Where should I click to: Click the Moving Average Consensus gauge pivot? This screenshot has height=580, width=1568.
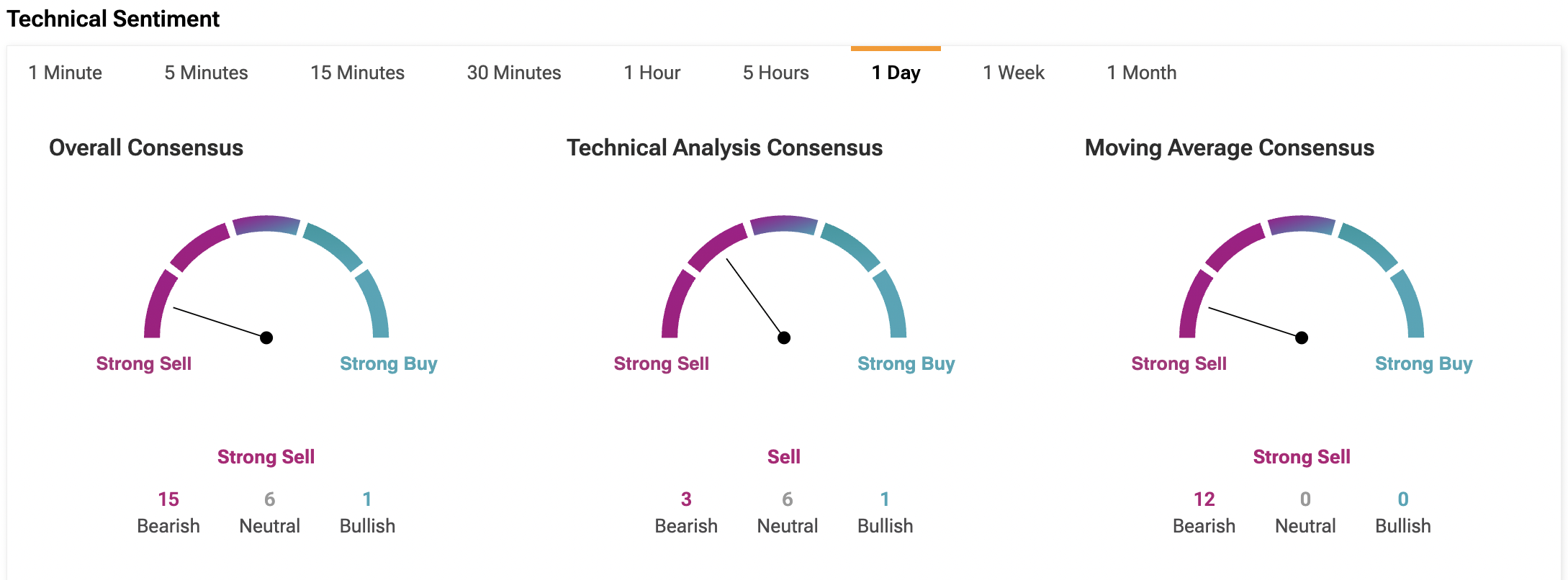(1302, 337)
